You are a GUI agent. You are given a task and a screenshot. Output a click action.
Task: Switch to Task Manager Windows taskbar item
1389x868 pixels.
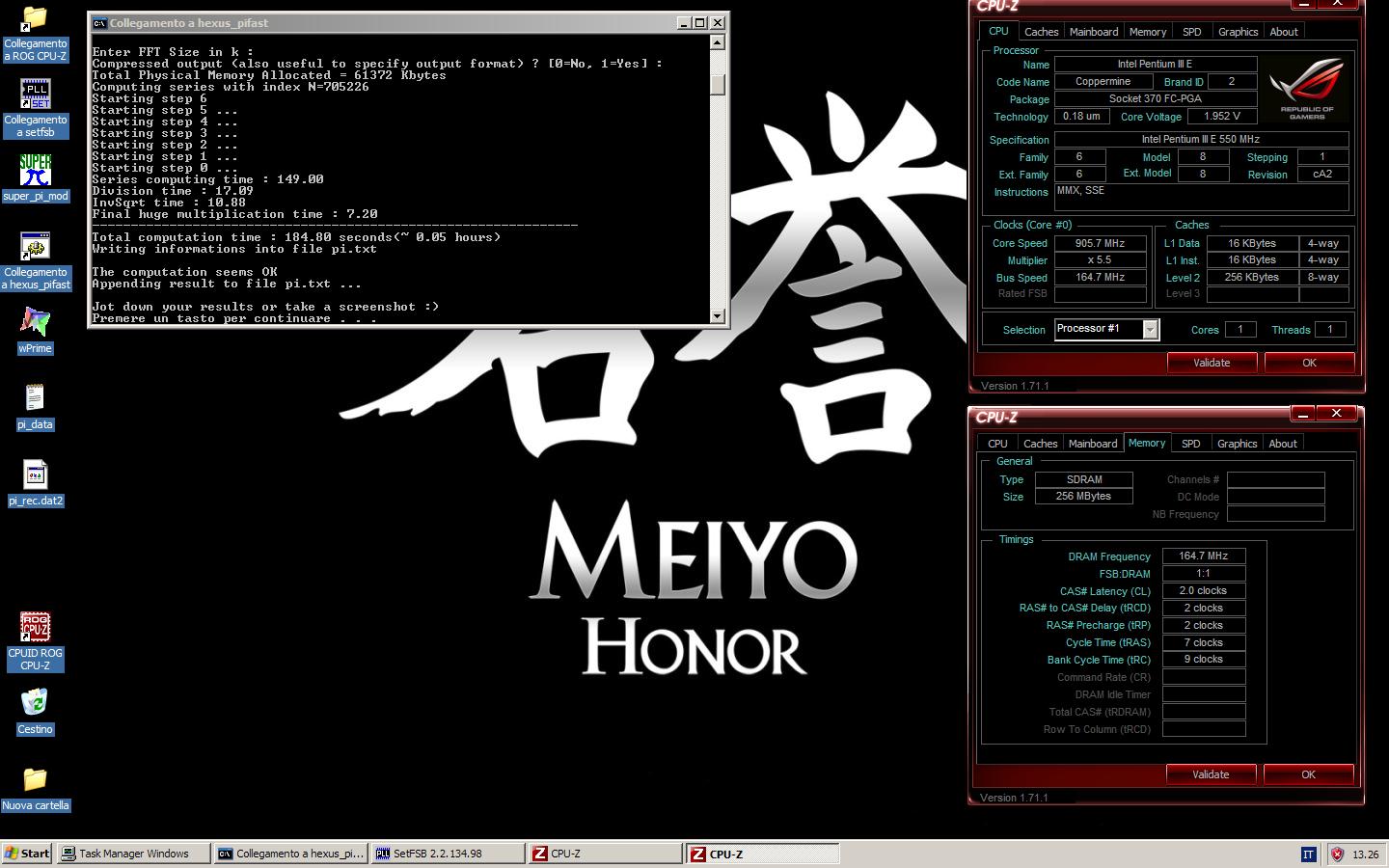134,854
